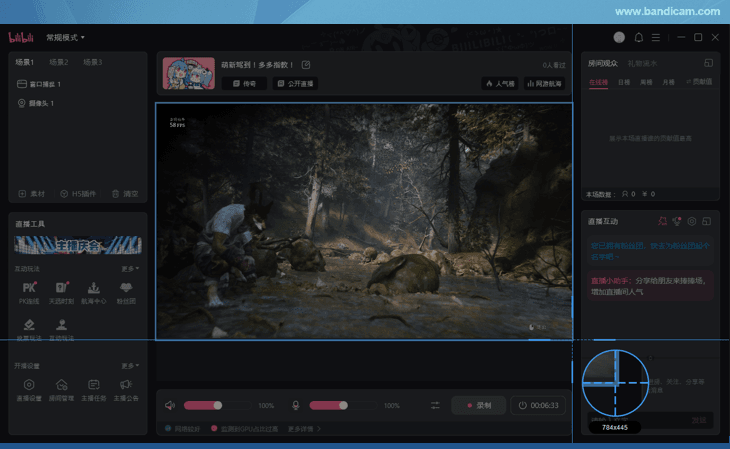This screenshot has height=449, width=730.
Task: Pop out the 房间观众 panel
Action: pos(708,63)
